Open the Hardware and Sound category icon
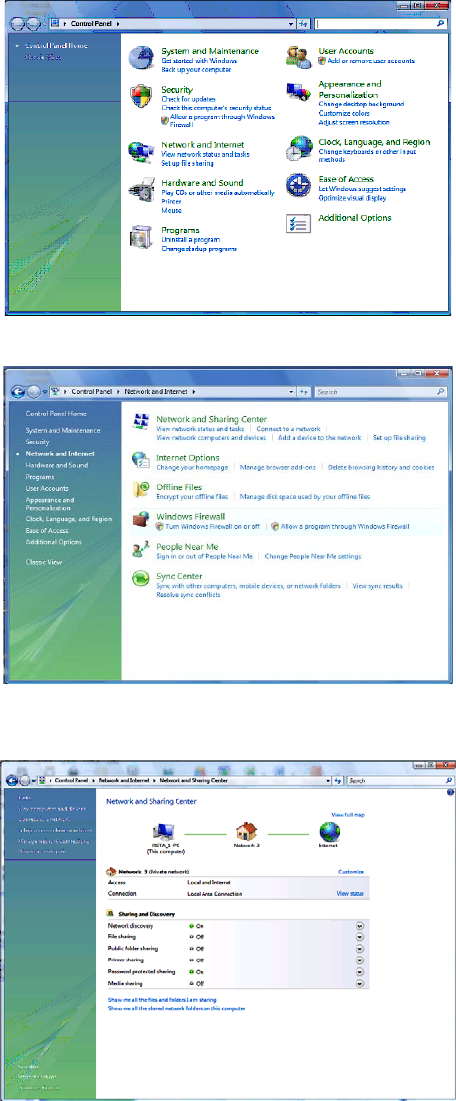Screen dimensions: 456x1101 [x=143, y=192]
